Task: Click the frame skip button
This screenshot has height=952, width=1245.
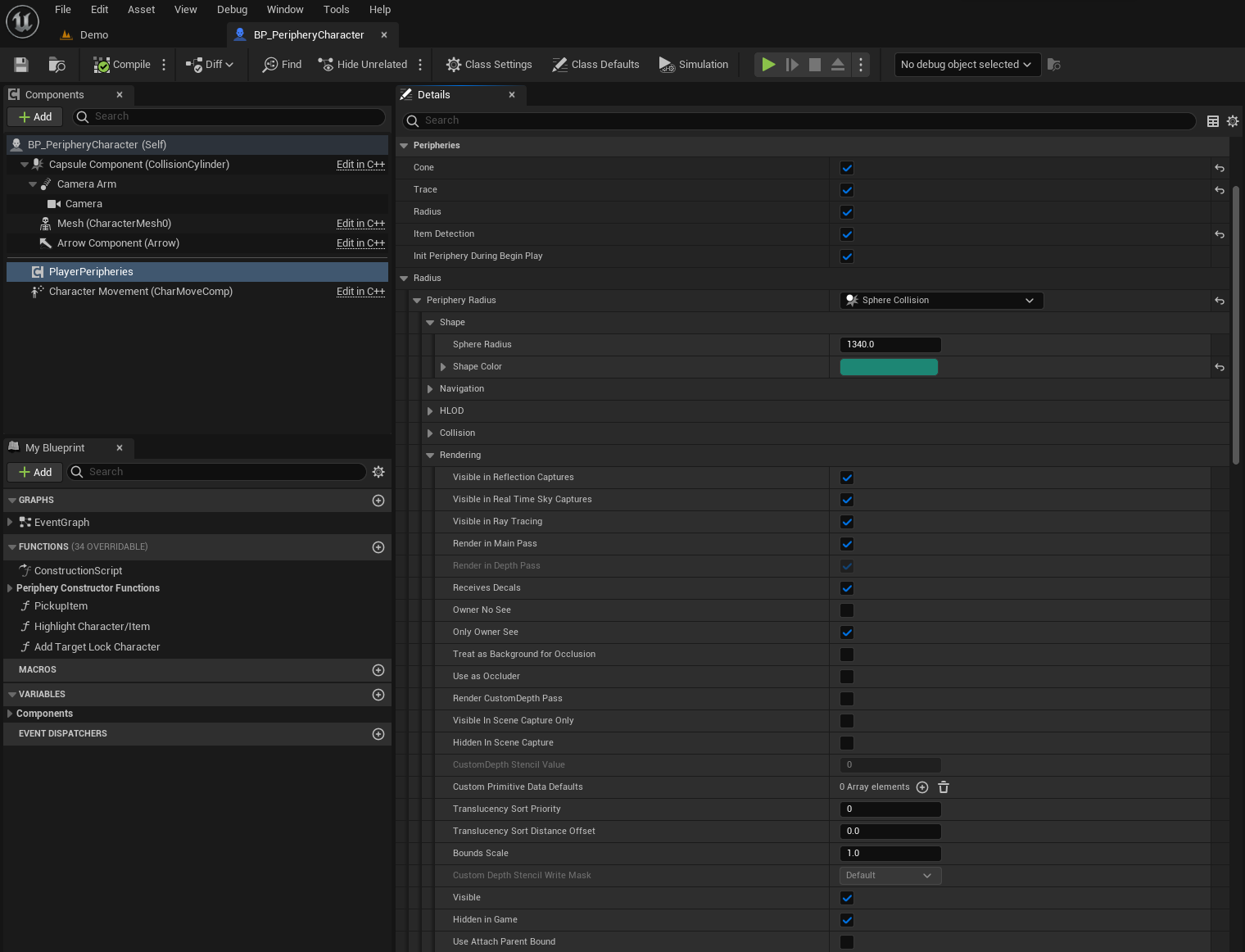Action: pyautogui.click(x=792, y=65)
